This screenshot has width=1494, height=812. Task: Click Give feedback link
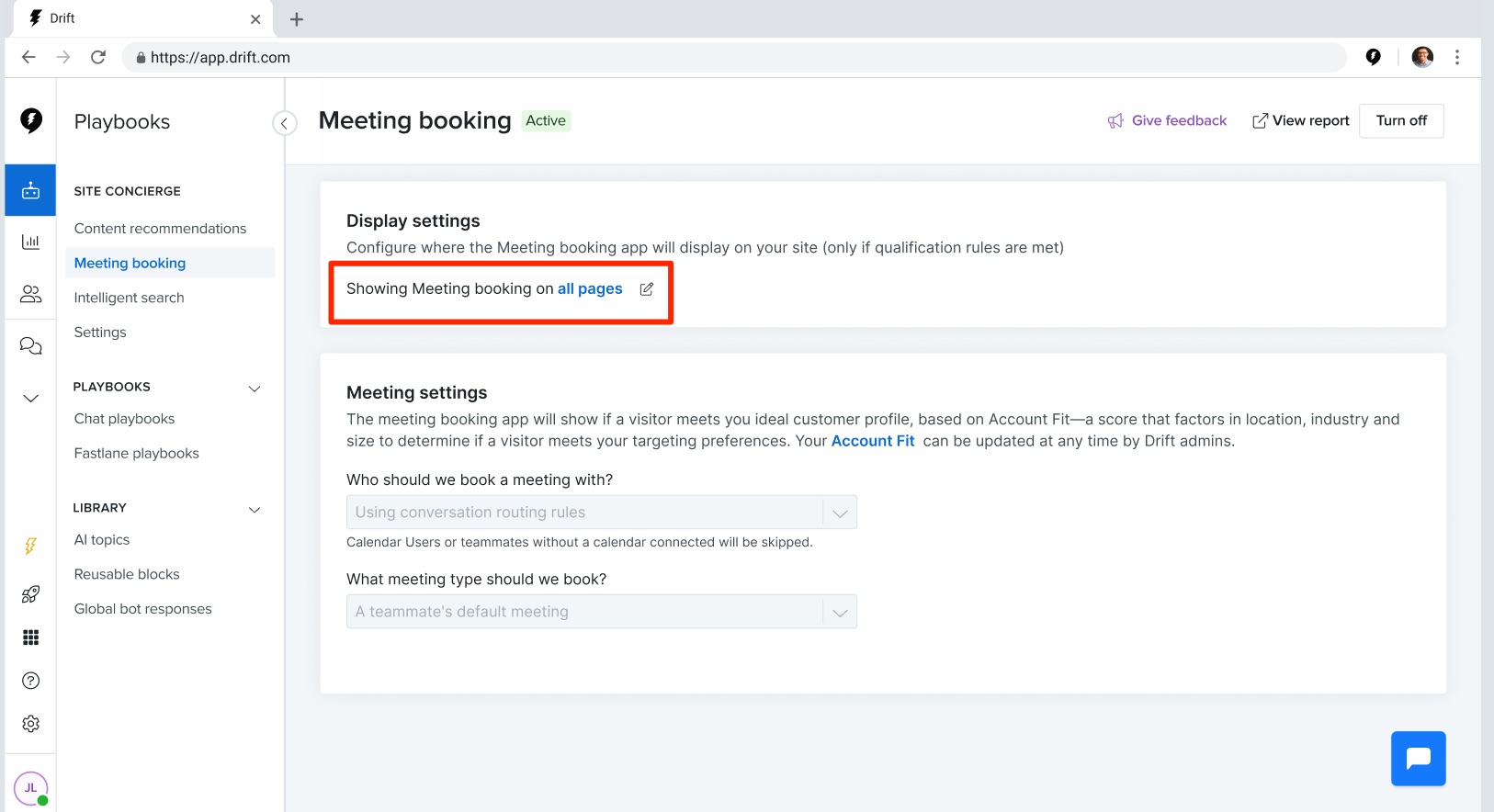[x=1167, y=120]
